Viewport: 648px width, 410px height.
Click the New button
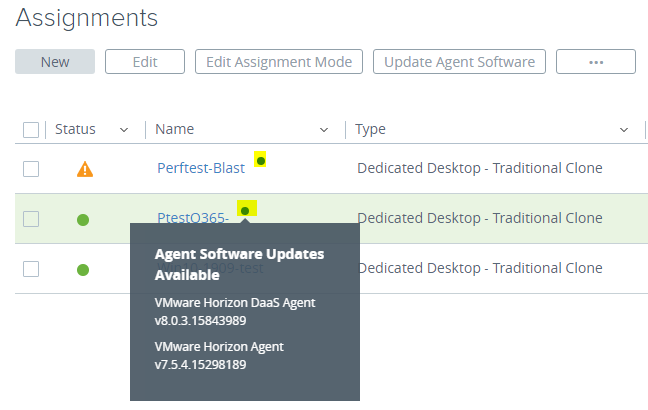[55, 62]
